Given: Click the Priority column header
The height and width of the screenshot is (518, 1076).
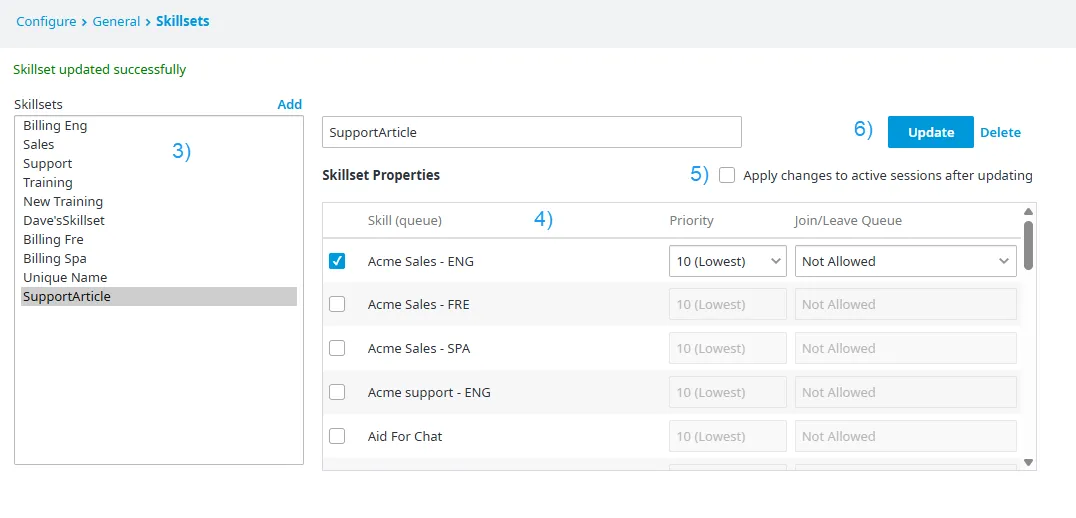Looking at the screenshot, I should 692,221.
